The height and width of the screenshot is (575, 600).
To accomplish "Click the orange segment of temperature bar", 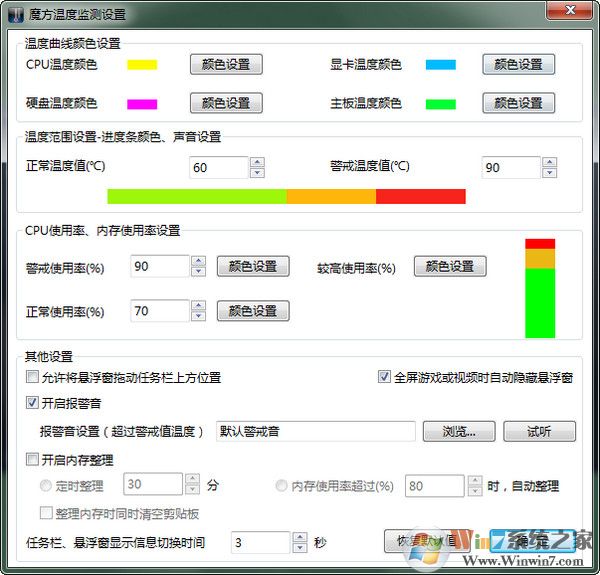I will [x=331, y=196].
